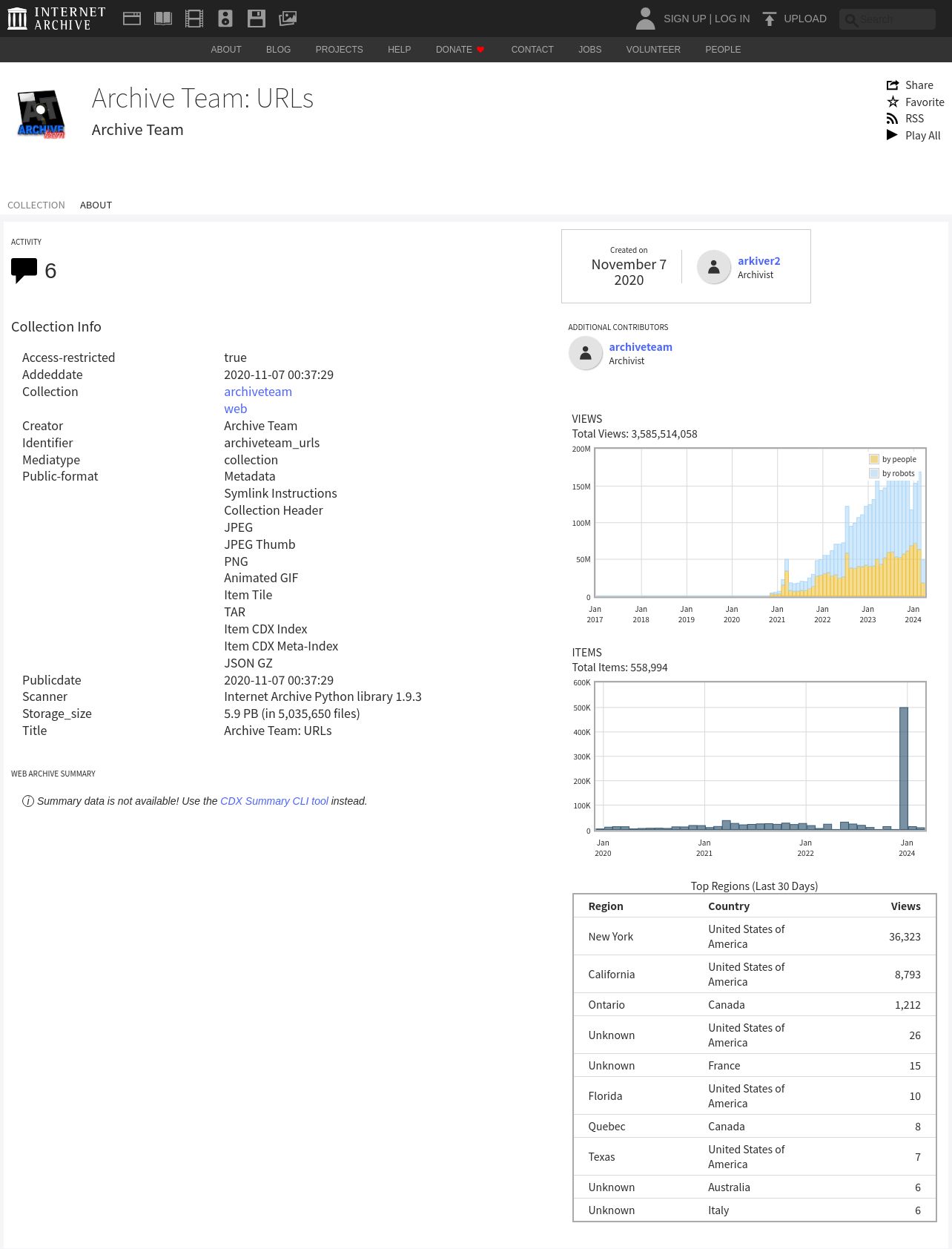Open the Audio speaker icon
Screen dimensions: 952x1249
tap(225, 19)
